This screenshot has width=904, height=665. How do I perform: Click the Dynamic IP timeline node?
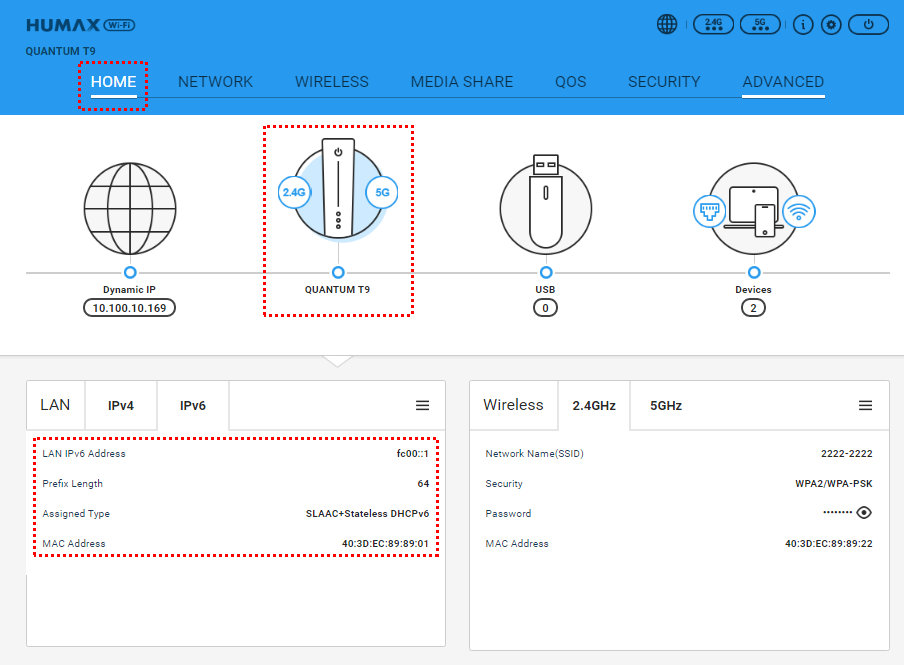click(x=130, y=272)
